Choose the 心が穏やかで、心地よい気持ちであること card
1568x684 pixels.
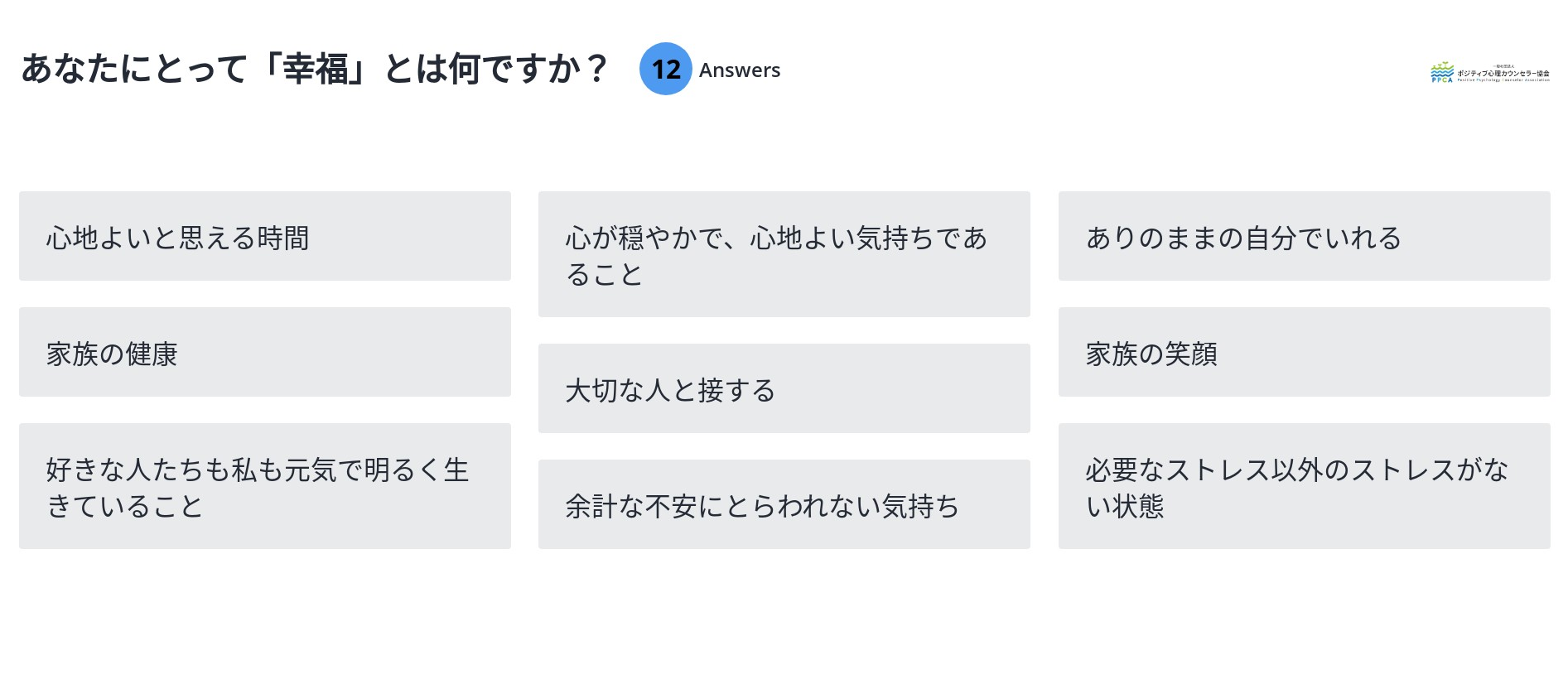(x=784, y=254)
